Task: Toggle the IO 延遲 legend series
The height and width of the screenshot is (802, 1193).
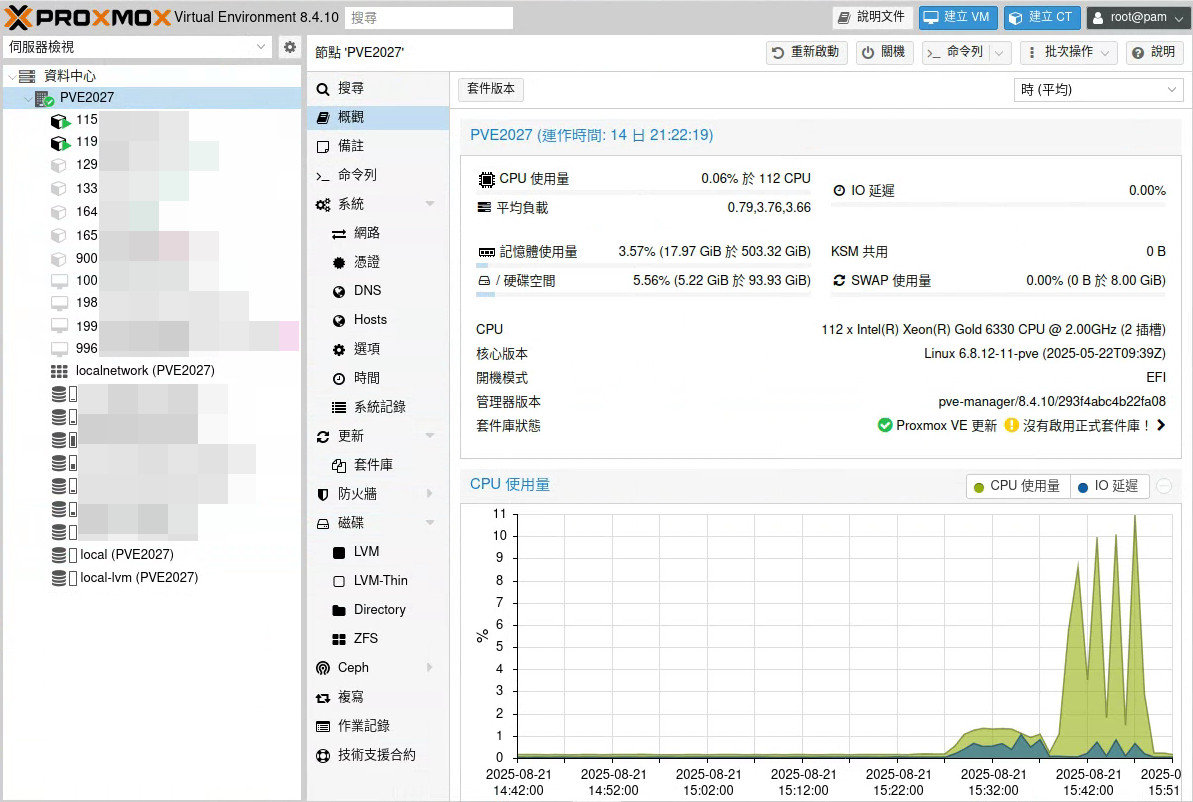Action: 1108,486
